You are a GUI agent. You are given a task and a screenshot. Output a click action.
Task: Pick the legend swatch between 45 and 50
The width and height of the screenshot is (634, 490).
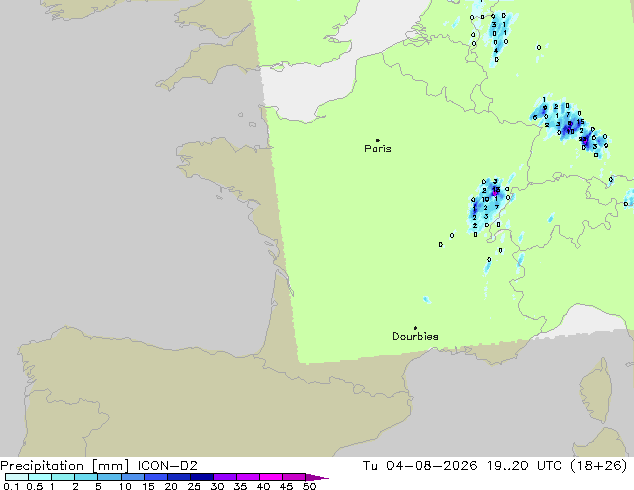click(294, 477)
